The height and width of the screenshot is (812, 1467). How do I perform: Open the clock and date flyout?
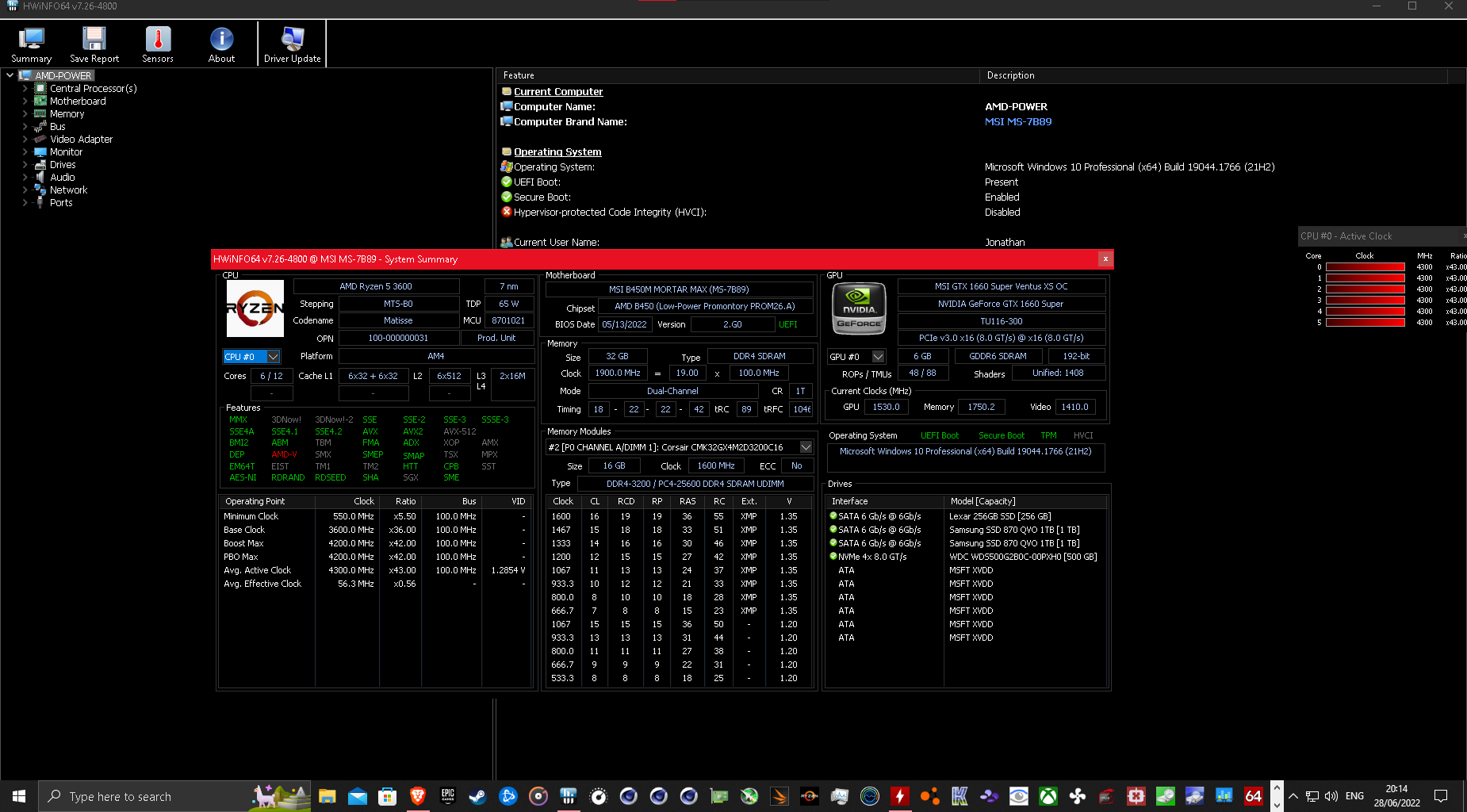(x=1397, y=796)
